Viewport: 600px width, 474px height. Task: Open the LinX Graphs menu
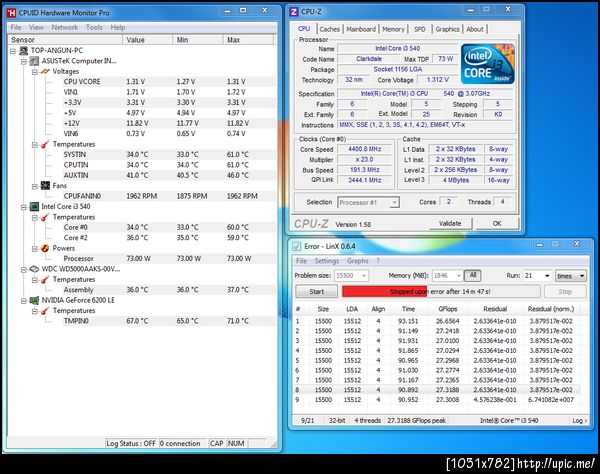coord(357,261)
